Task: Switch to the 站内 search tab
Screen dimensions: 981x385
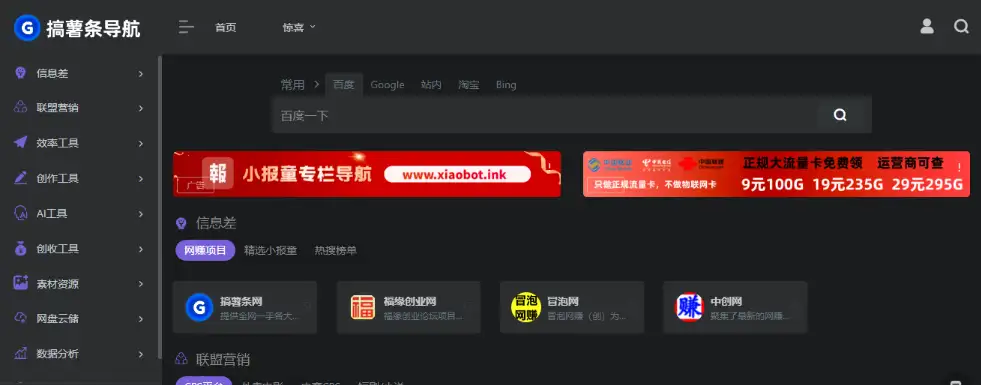Action: pos(431,85)
